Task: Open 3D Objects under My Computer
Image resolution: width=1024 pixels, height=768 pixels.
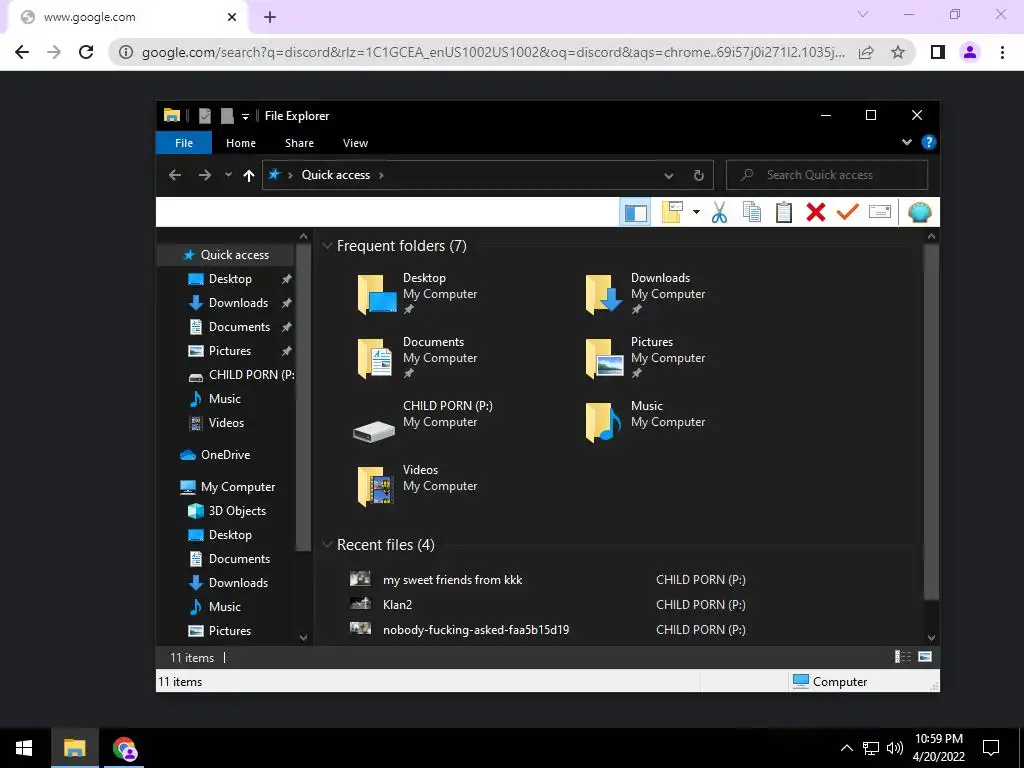Action: point(227,511)
